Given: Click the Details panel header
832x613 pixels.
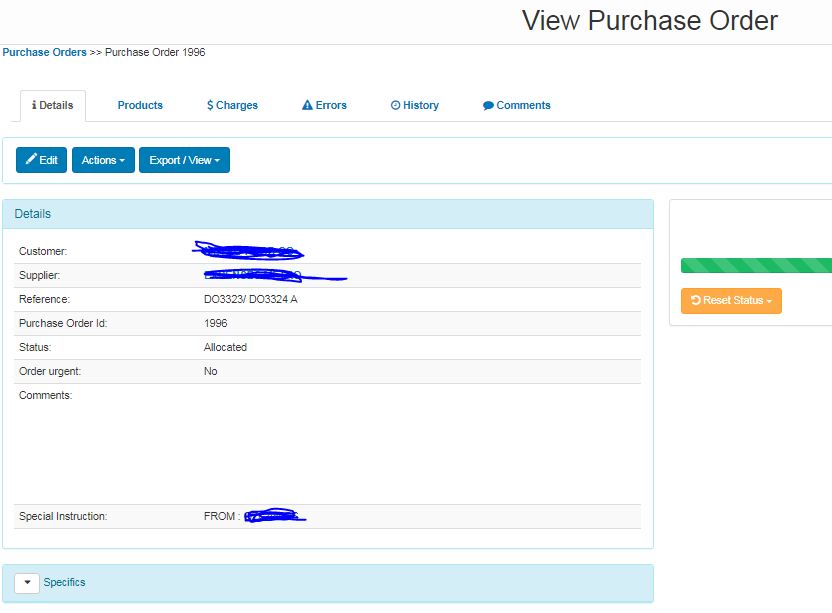Looking at the screenshot, I should 327,214.
